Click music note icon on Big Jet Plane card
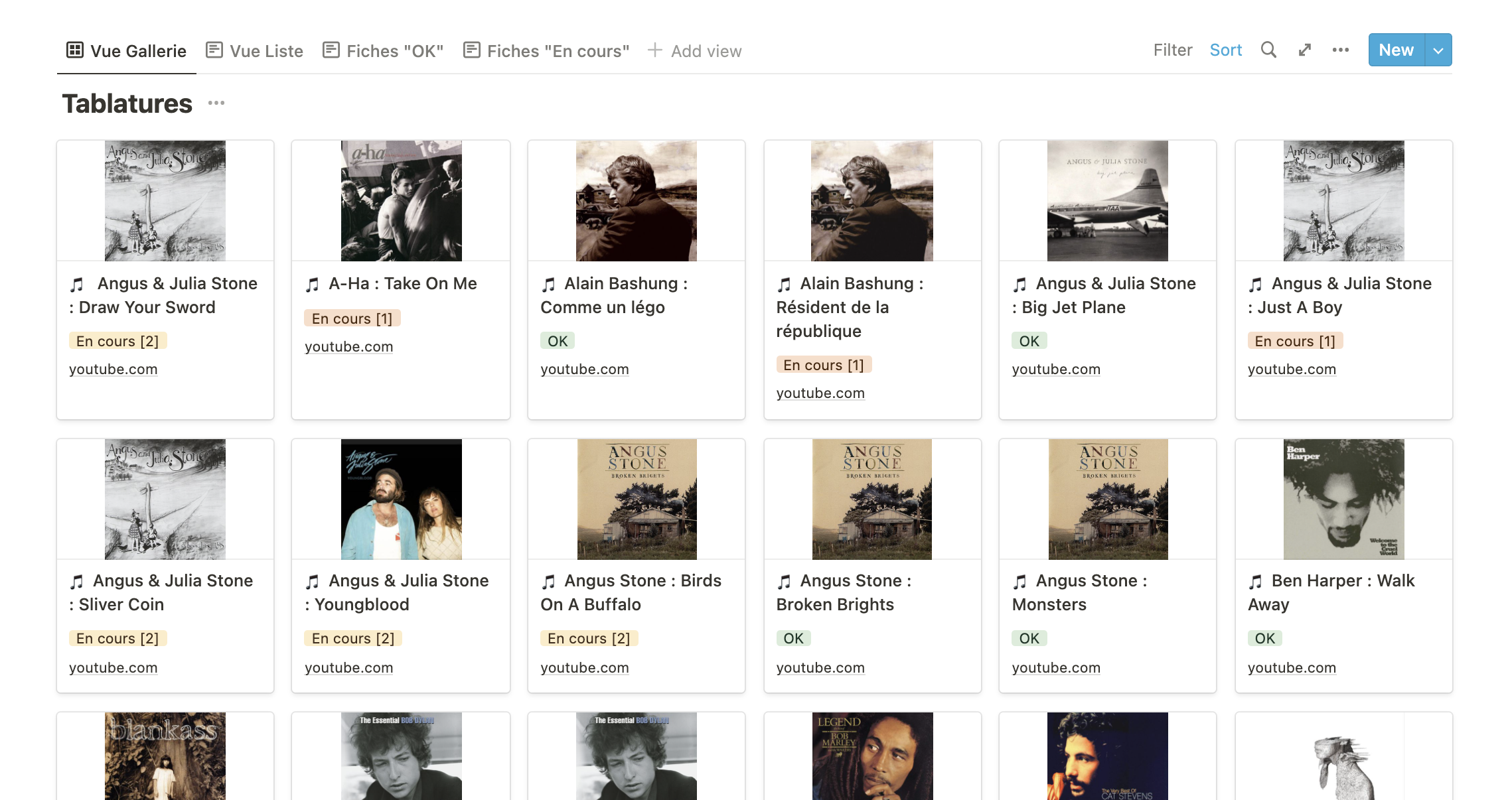Screen dimensions: 1512x800 pyautogui.click(x=1020, y=285)
